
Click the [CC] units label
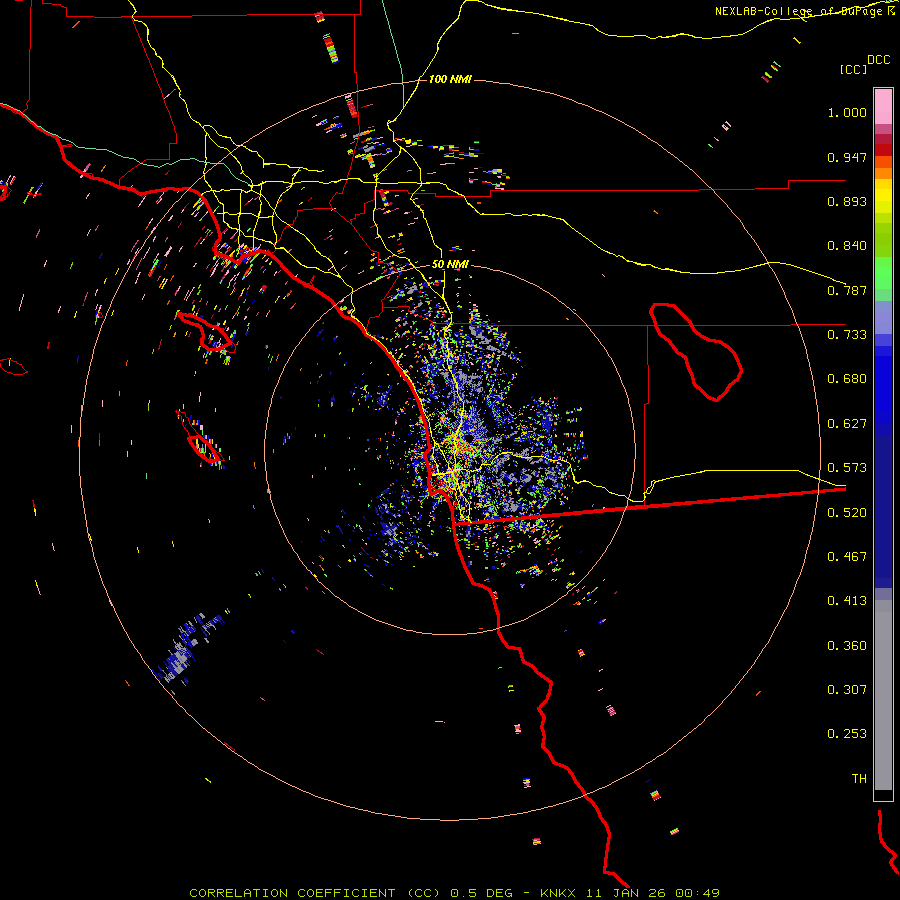point(853,69)
